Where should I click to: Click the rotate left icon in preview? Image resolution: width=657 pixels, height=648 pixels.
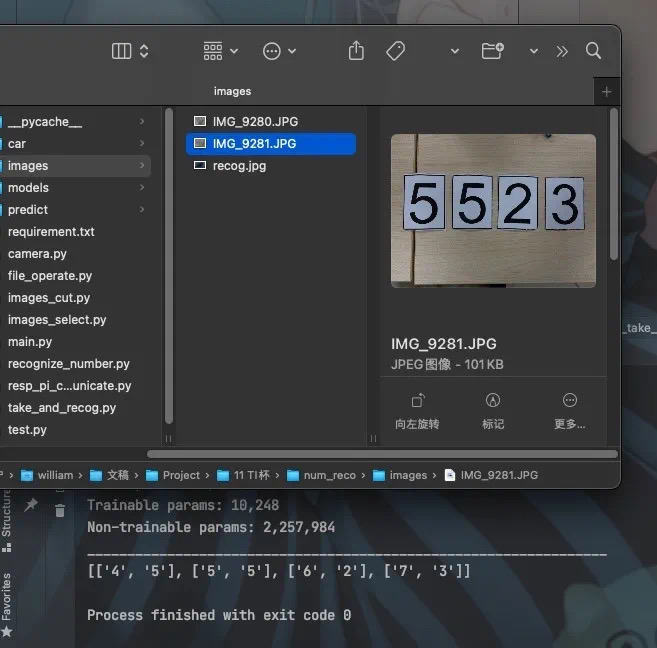pyautogui.click(x=417, y=401)
